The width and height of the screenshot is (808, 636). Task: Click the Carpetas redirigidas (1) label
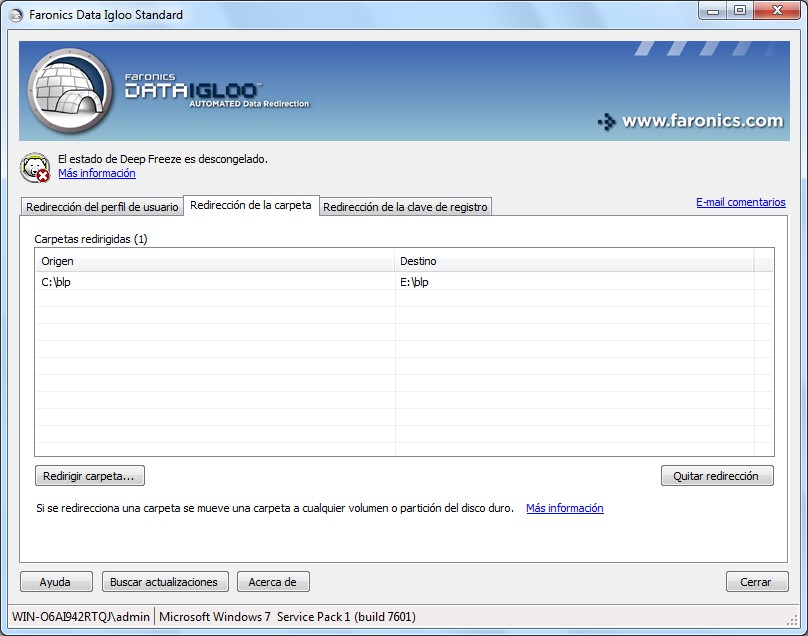pyautogui.click(x=91, y=239)
